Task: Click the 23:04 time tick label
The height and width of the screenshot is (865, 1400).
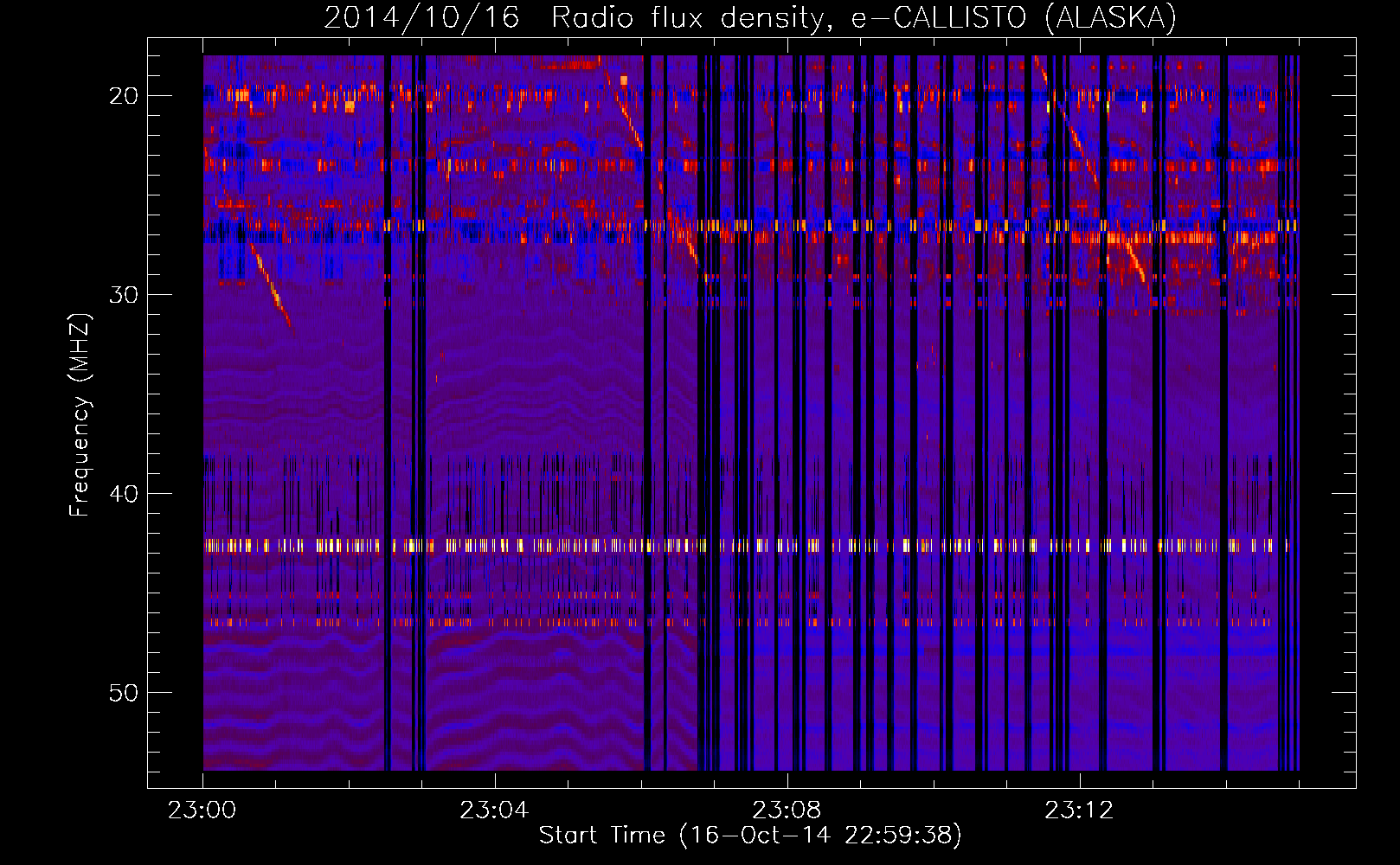Action: point(494,811)
